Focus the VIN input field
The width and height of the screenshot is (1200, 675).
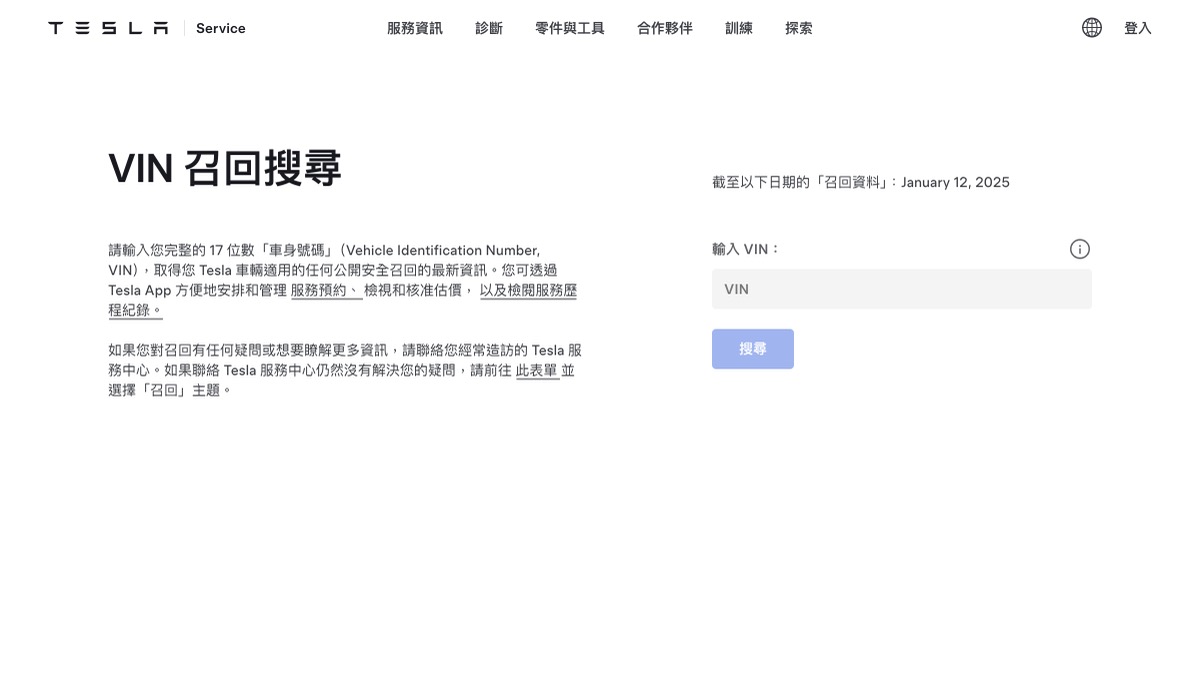pyautogui.click(x=902, y=289)
